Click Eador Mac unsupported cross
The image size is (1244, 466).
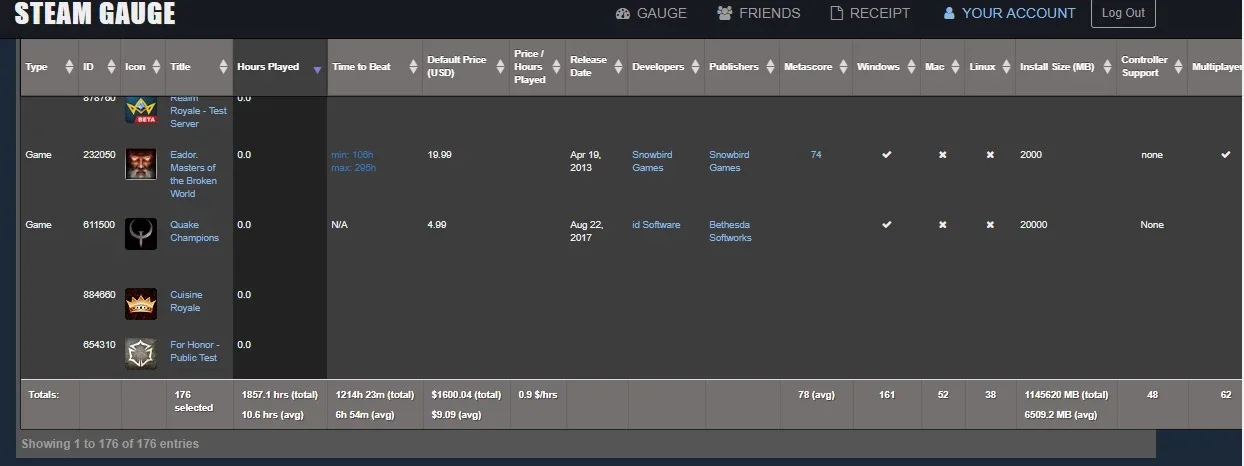point(942,155)
